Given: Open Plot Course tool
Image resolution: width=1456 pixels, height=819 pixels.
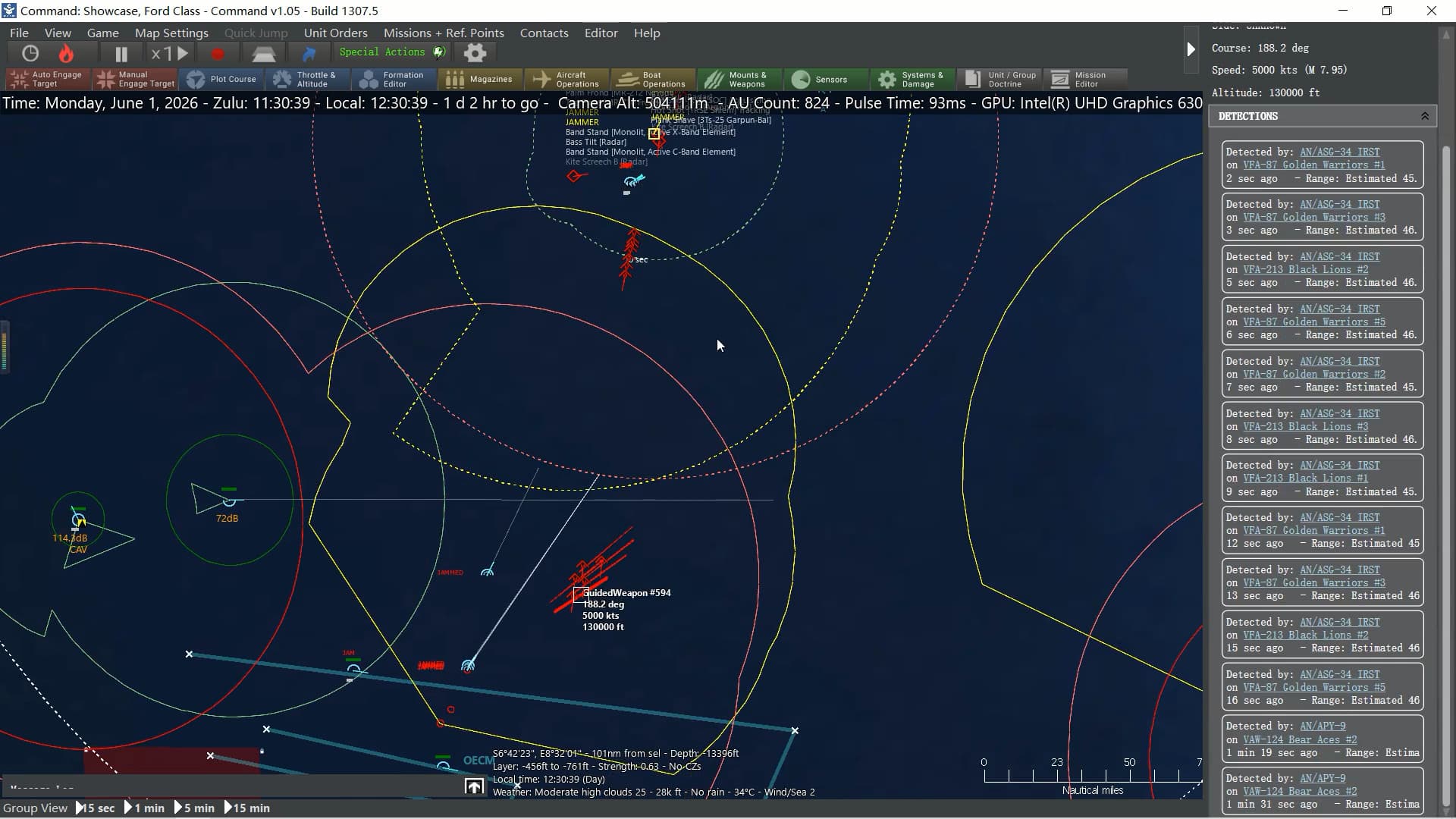Looking at the screenshot, I should [x=223, y=79].
